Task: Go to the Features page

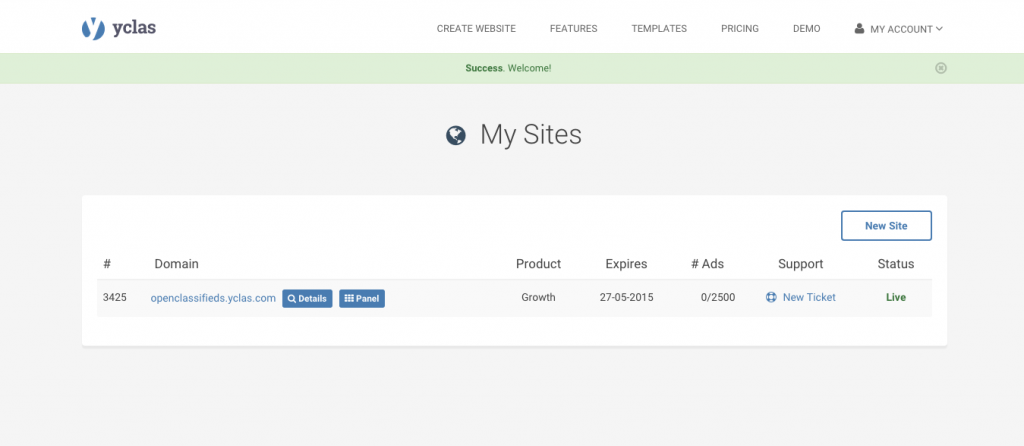Action: [573, 29]
